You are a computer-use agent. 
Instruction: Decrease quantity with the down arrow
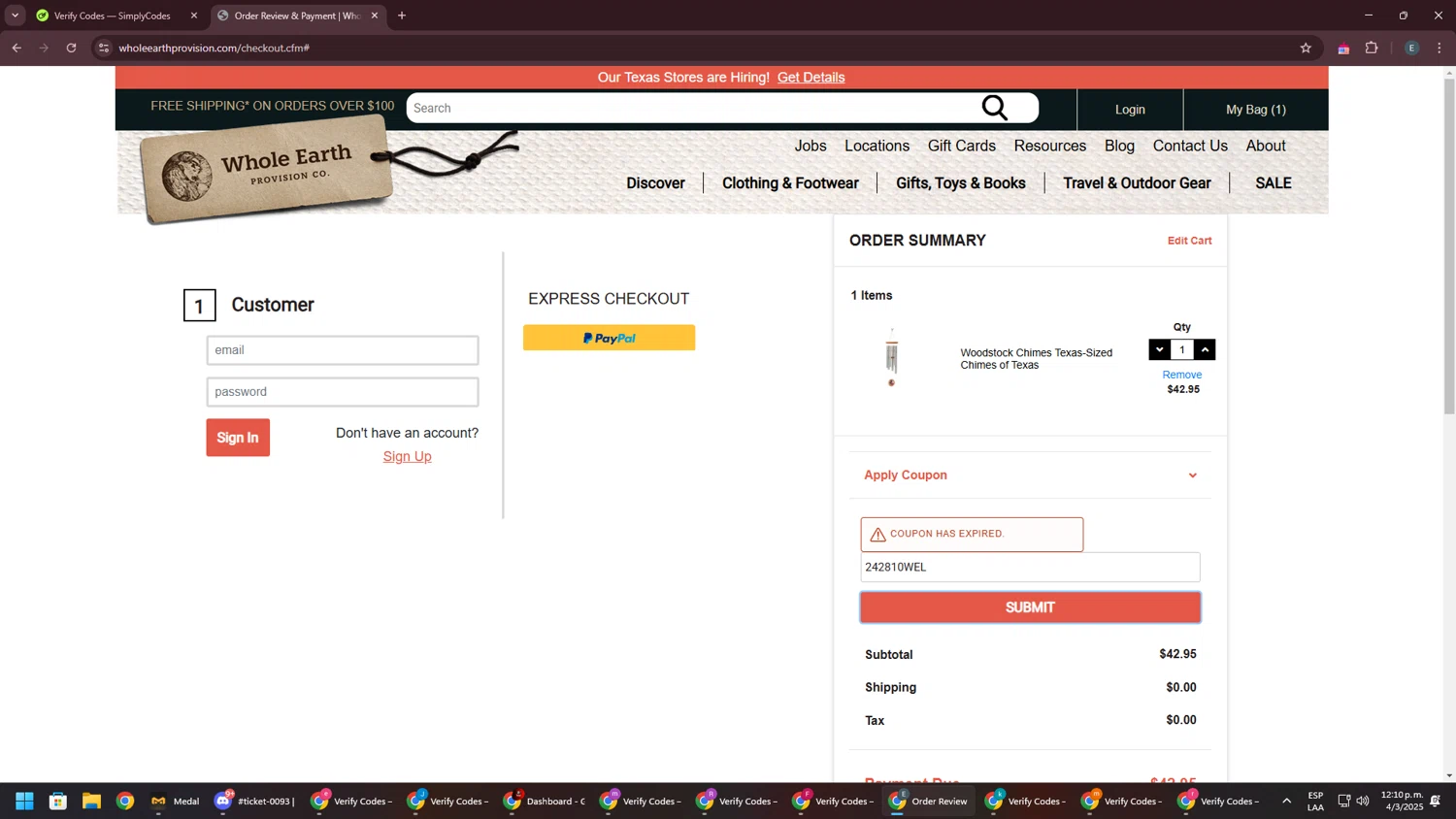point(1159,349)
